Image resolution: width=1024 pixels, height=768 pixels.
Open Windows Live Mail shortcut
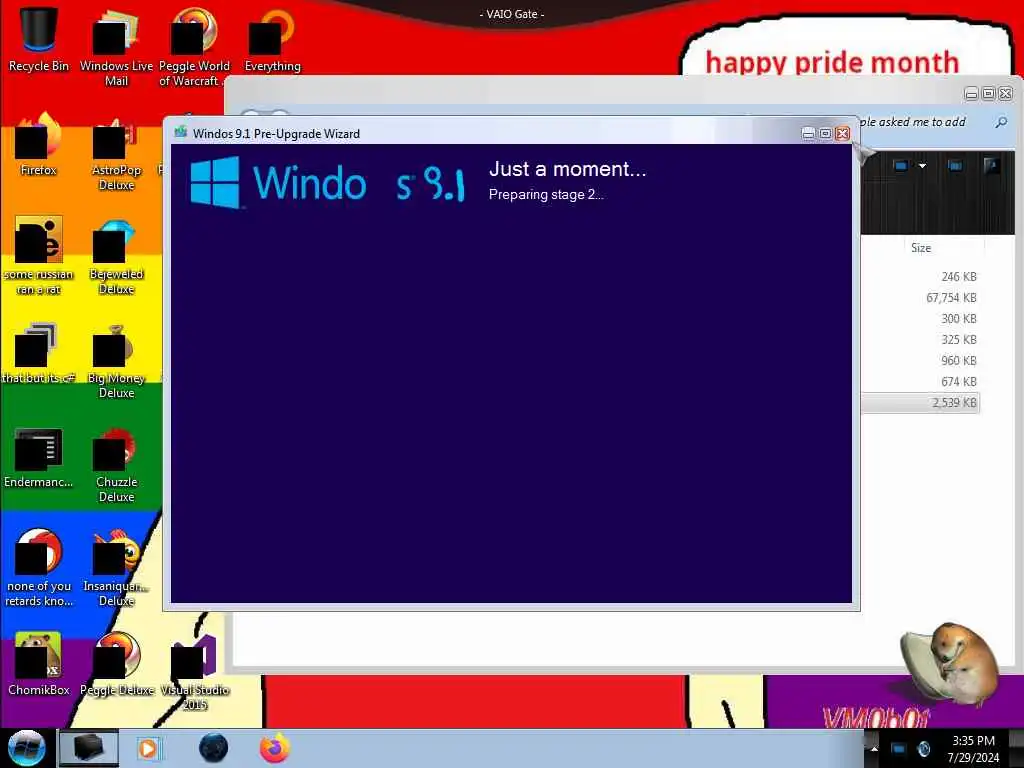tap(116, 46)
